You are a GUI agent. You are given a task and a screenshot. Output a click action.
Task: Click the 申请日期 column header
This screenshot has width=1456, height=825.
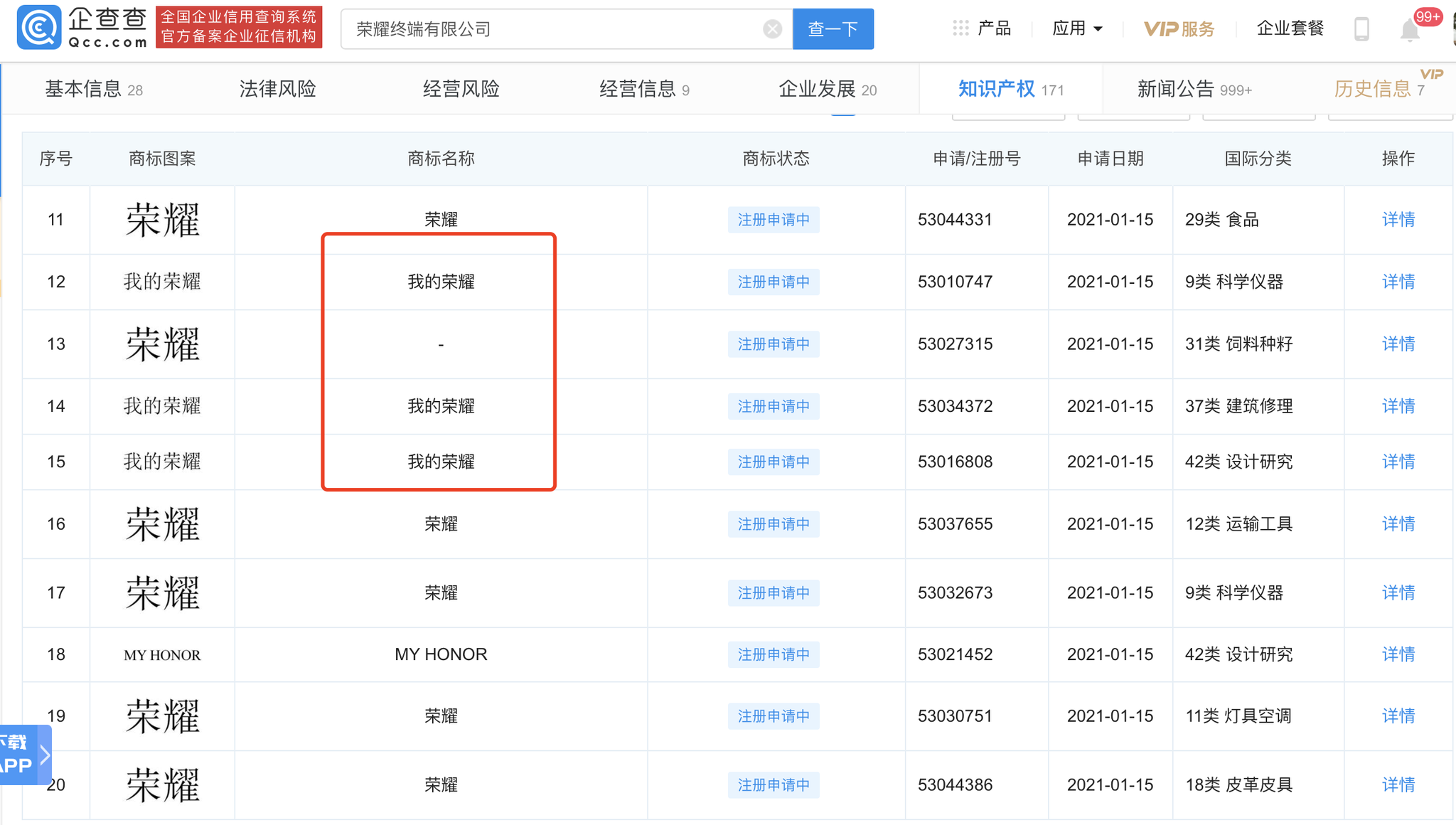pyautogui.click(x=1110, y=159)
